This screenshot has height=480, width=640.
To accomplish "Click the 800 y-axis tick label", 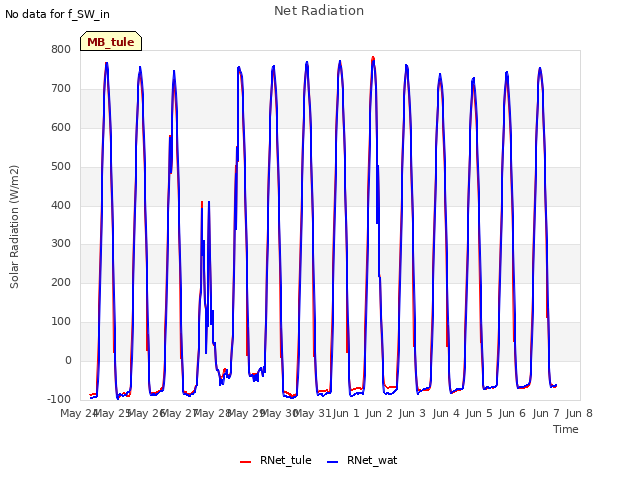I will 61,49.
